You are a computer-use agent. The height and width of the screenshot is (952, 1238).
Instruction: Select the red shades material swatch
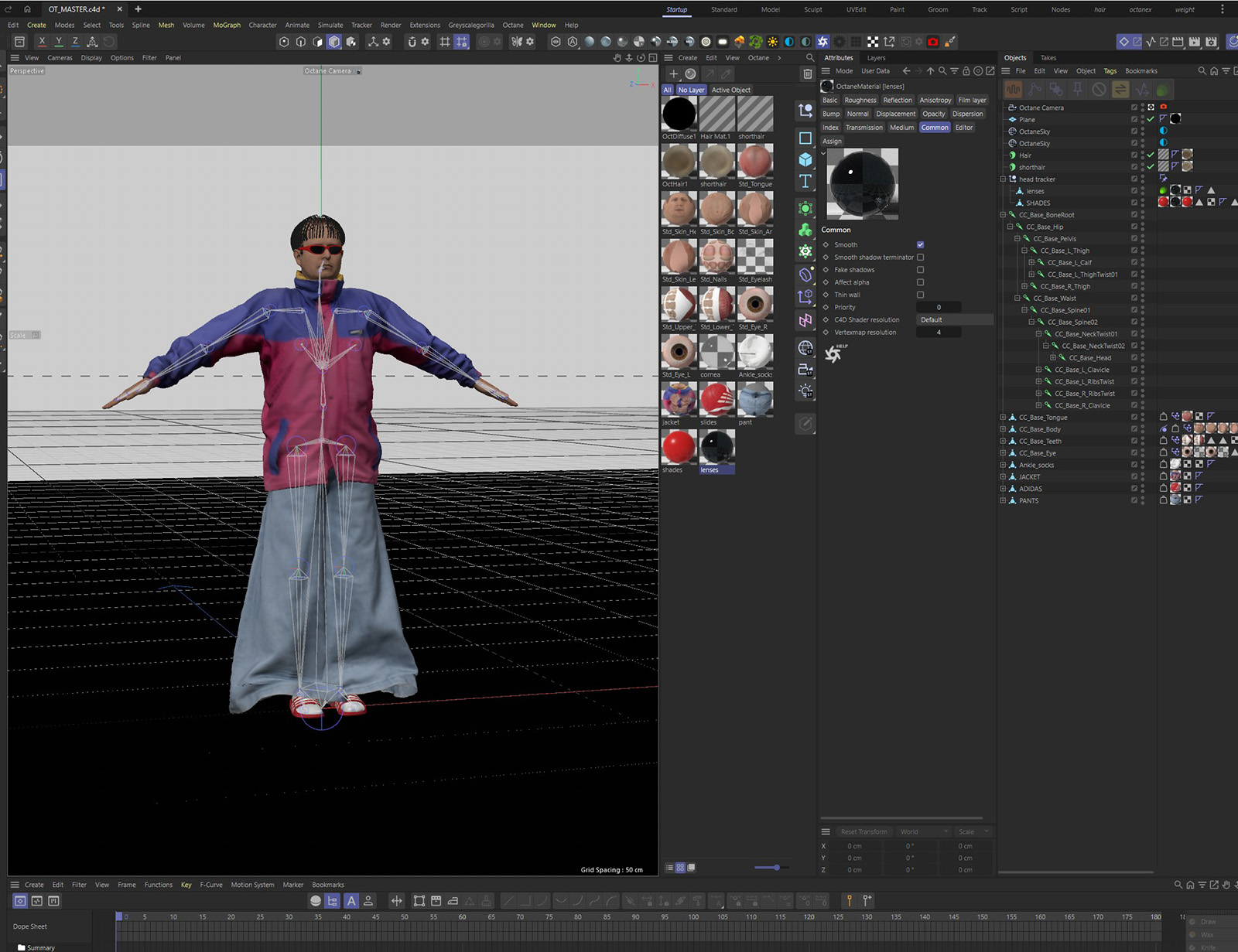679,446
